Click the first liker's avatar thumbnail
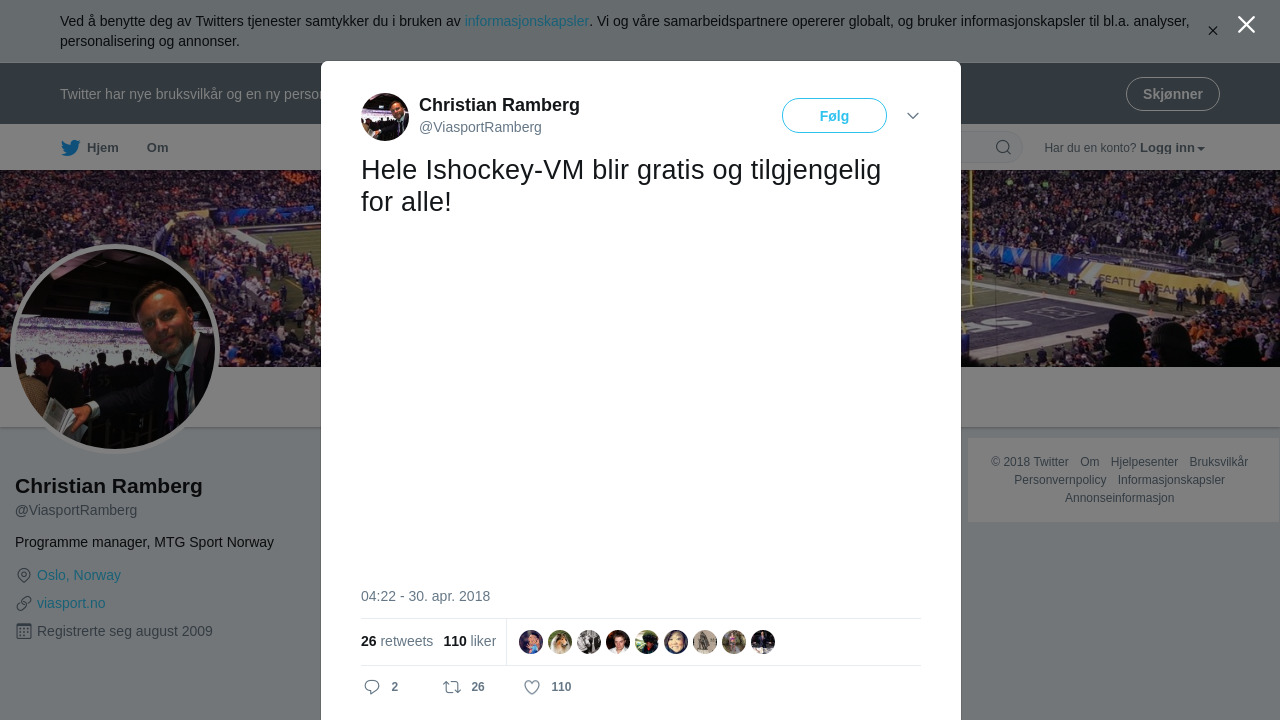 pos(531,642)
